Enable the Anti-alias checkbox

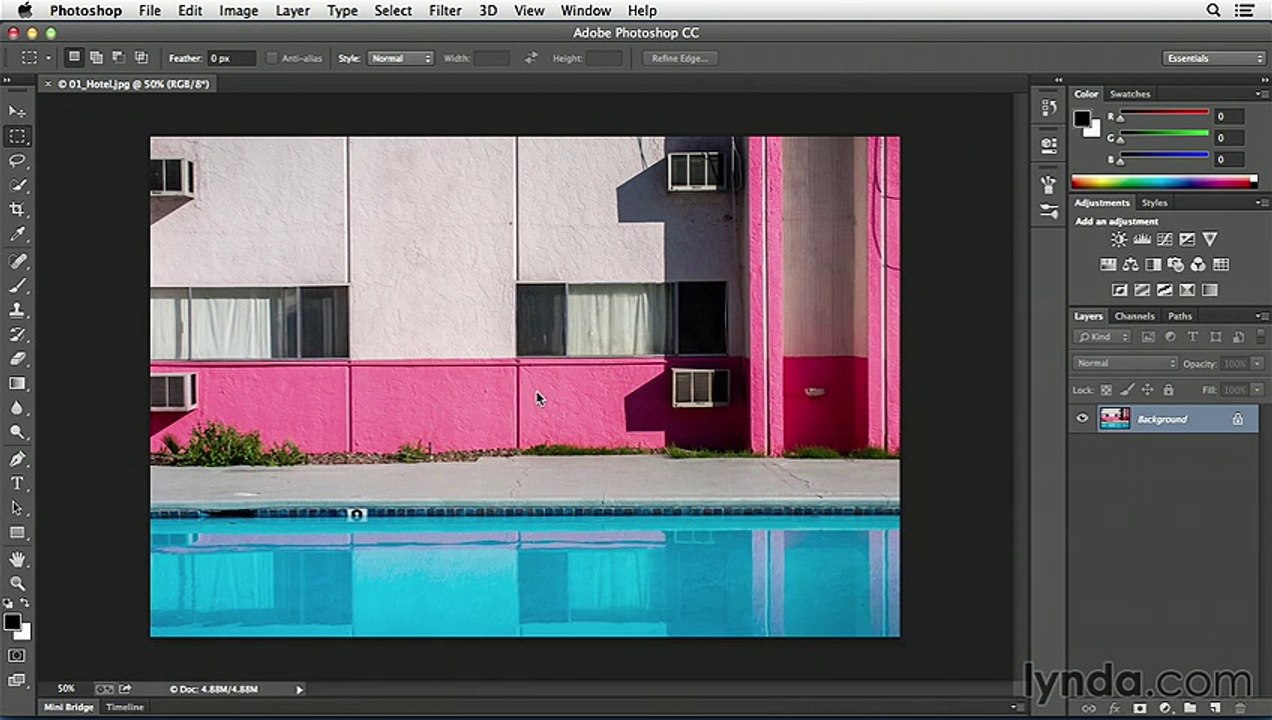click(x=272, y=58)
